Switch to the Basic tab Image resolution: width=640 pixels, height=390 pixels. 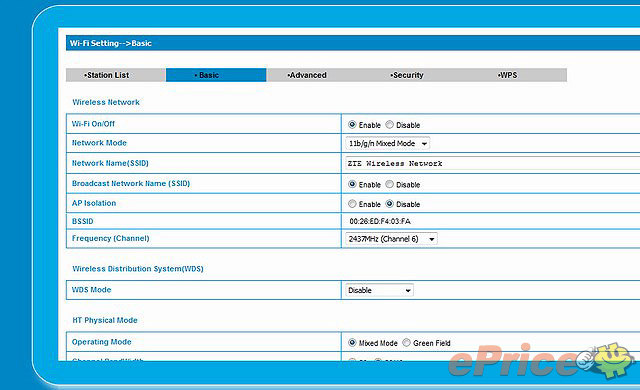tap(216, 75)
